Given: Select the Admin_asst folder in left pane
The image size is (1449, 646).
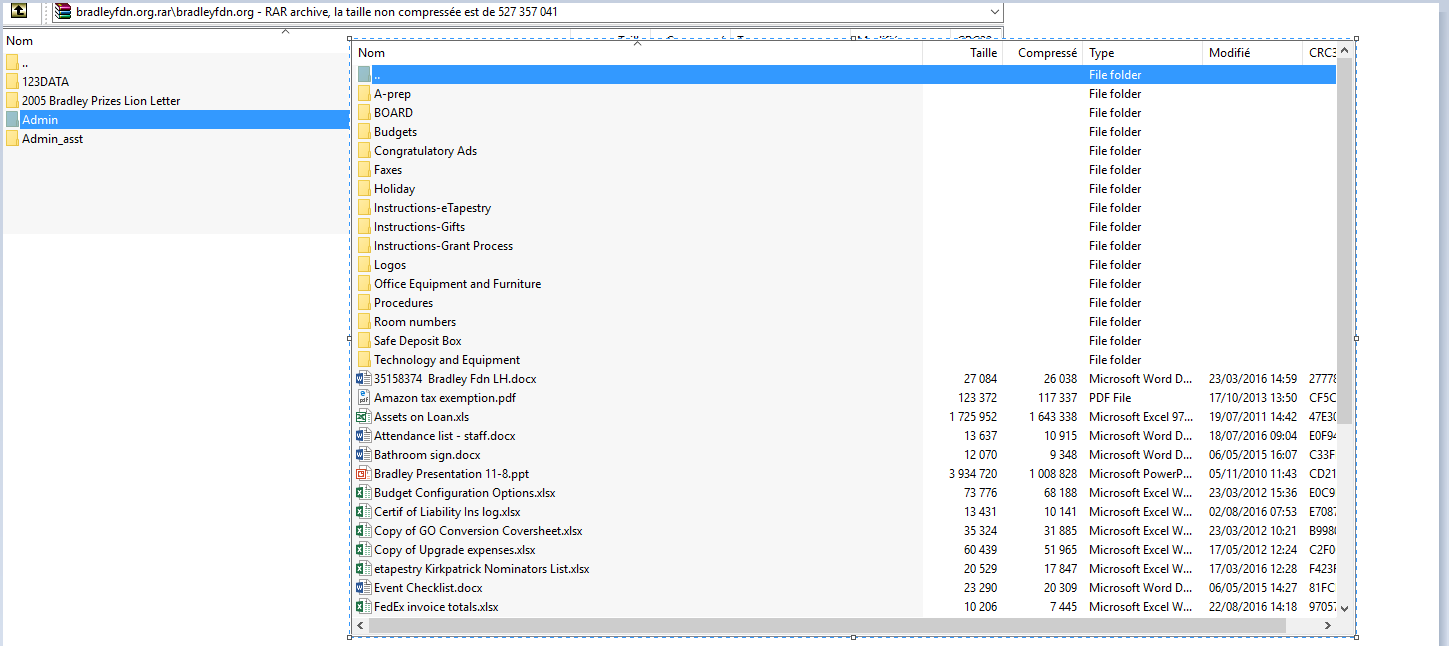Looking at the screenshot, I should tap(52, 139).
